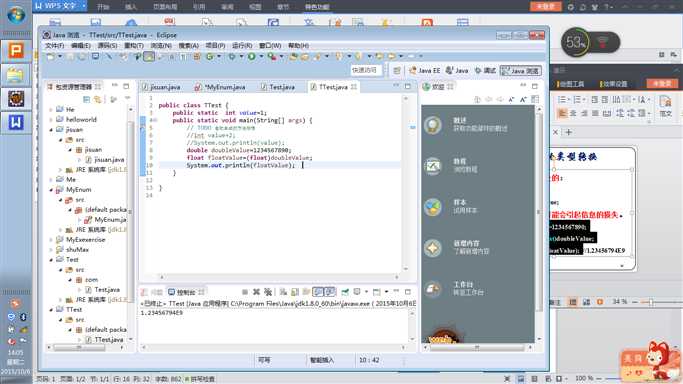This screenshot has height=384, width=683.
Task: Start debugging with the bug icon
Action: pos(232,57)
